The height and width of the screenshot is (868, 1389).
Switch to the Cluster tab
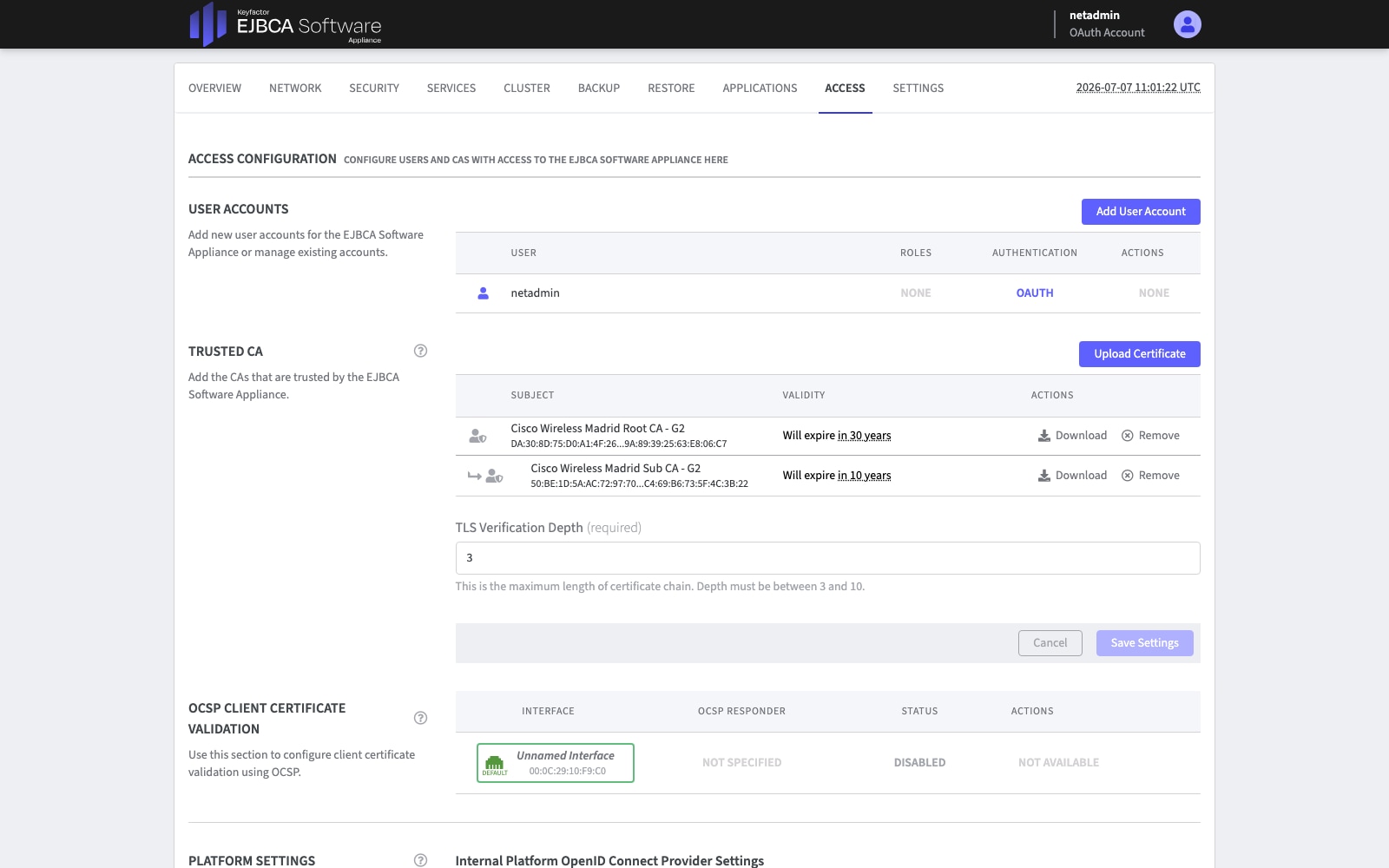(x=527, y=89)
